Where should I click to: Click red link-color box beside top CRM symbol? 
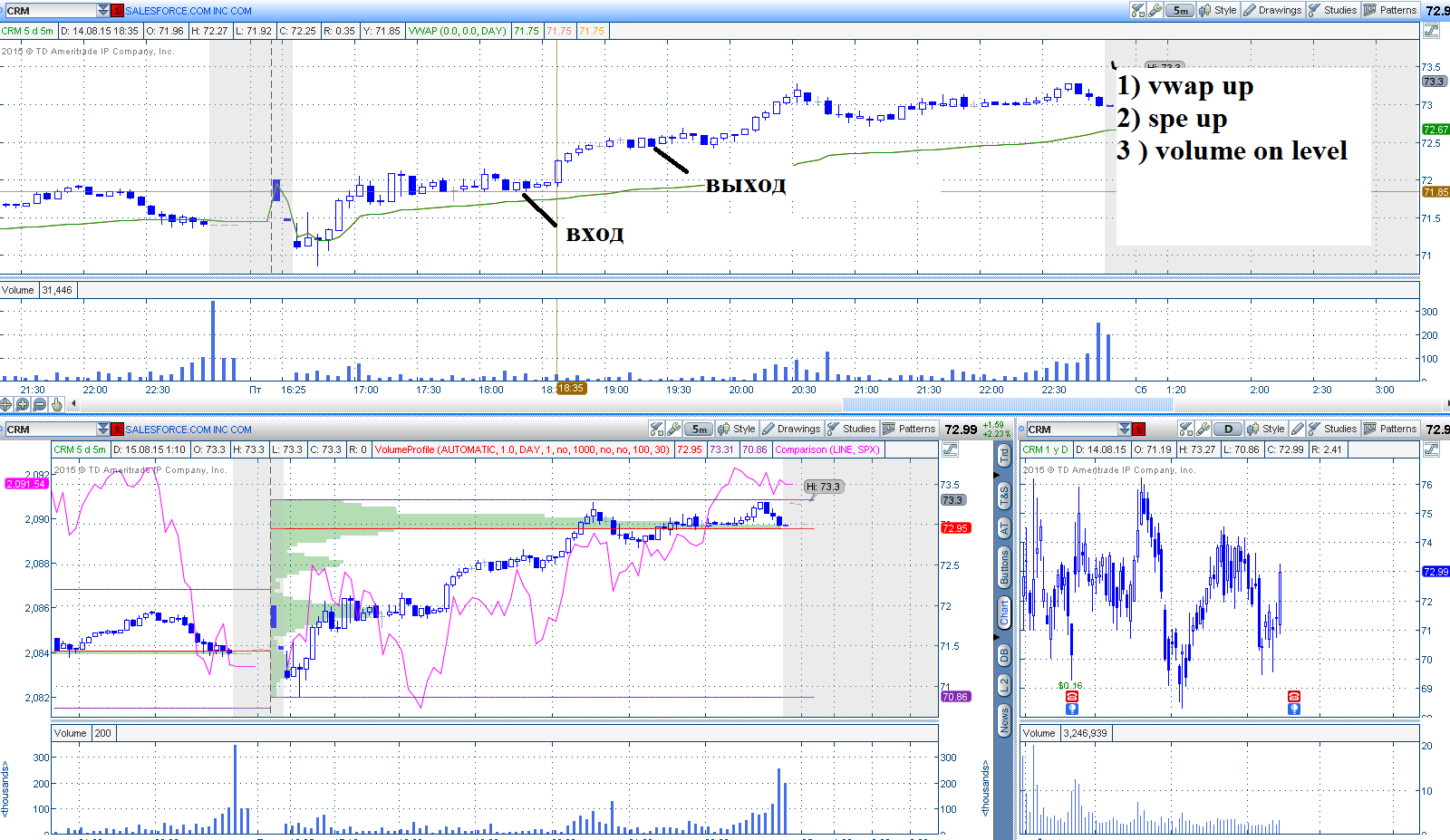[117, 10]
